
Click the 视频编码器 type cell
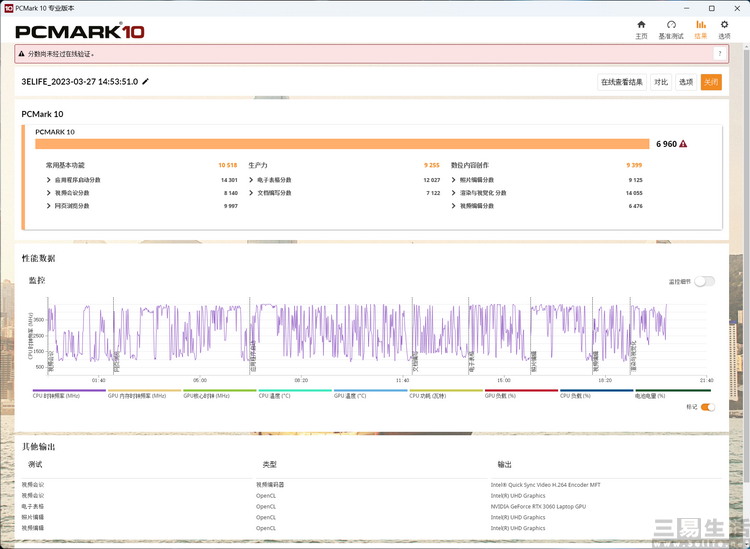[x=270, y=485]
